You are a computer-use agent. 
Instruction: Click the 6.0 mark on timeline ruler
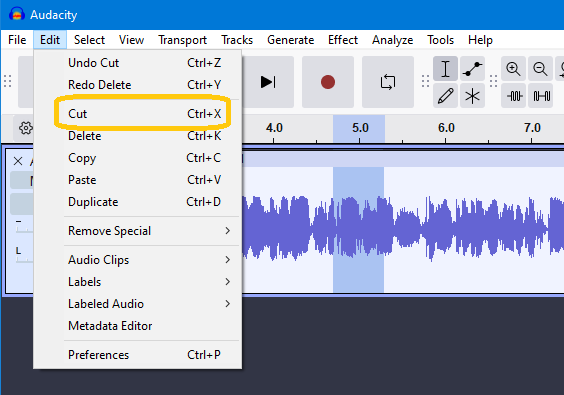[x=446, y=128]
